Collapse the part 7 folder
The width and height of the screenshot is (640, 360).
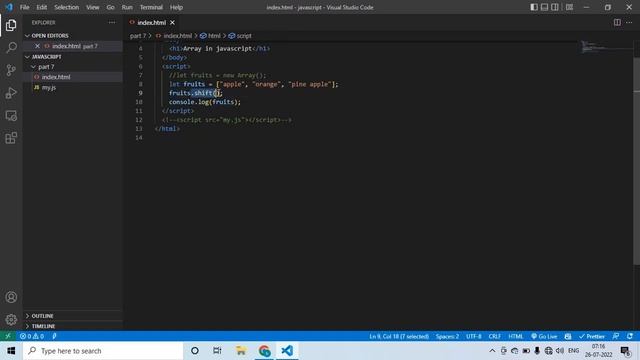[x=46, y=67]
